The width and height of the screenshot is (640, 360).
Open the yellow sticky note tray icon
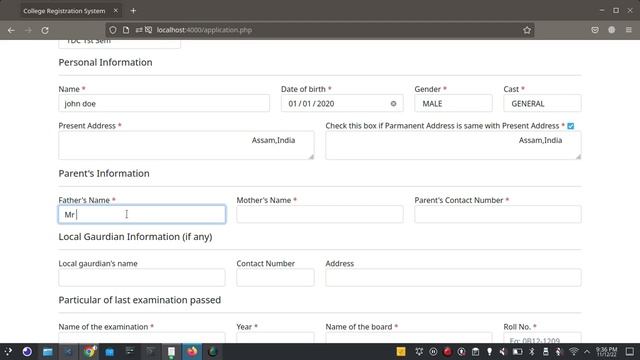coord(401,351)
